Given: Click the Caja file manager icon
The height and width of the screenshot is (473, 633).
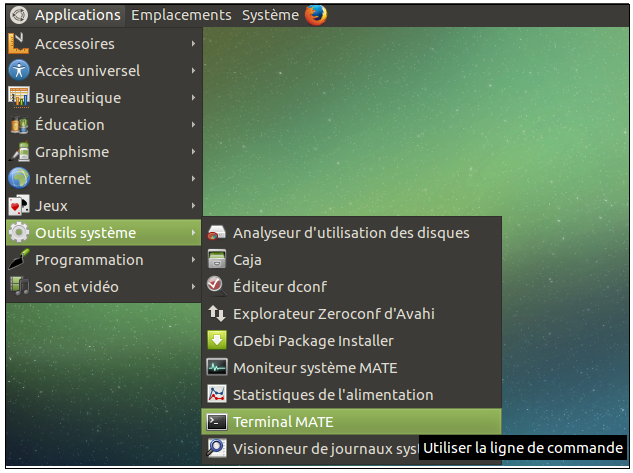Looking at the screenshot, I should pyautogui.click(x=217, y=260).
